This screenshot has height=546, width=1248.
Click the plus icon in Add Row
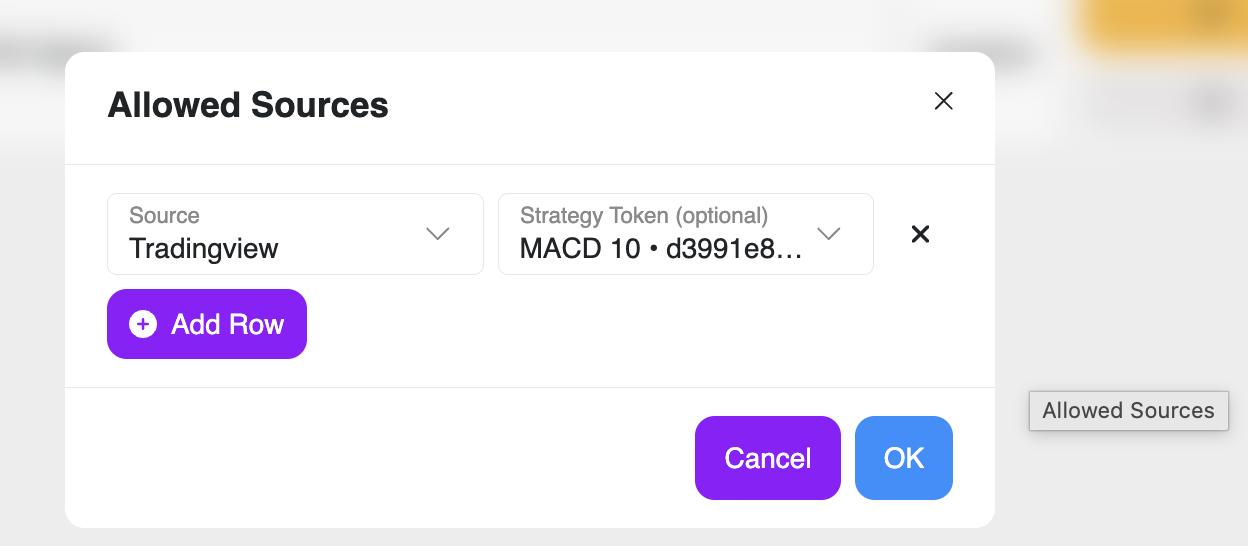(x=143, y=324)
